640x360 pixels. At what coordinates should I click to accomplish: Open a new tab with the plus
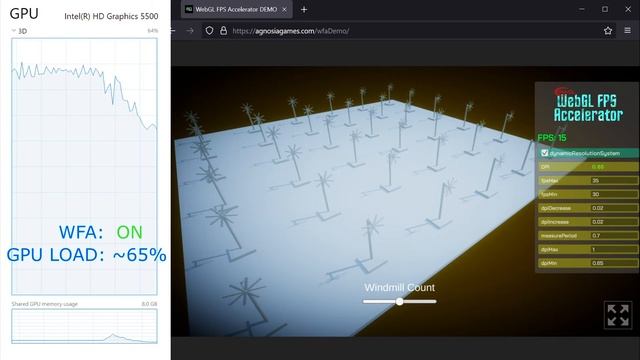click(304, 9)
